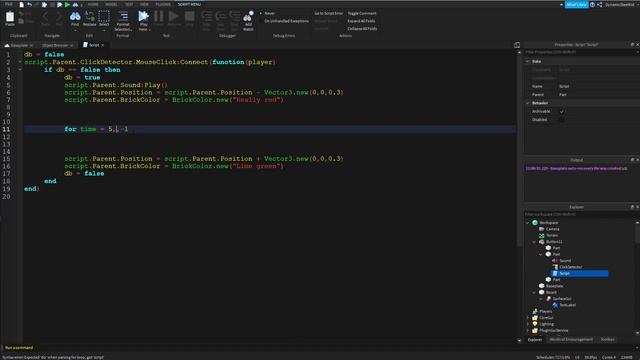Select the ClickDetector object in Explorer
The height and width of the screenshot is (360, 640).
click(567, 267)
